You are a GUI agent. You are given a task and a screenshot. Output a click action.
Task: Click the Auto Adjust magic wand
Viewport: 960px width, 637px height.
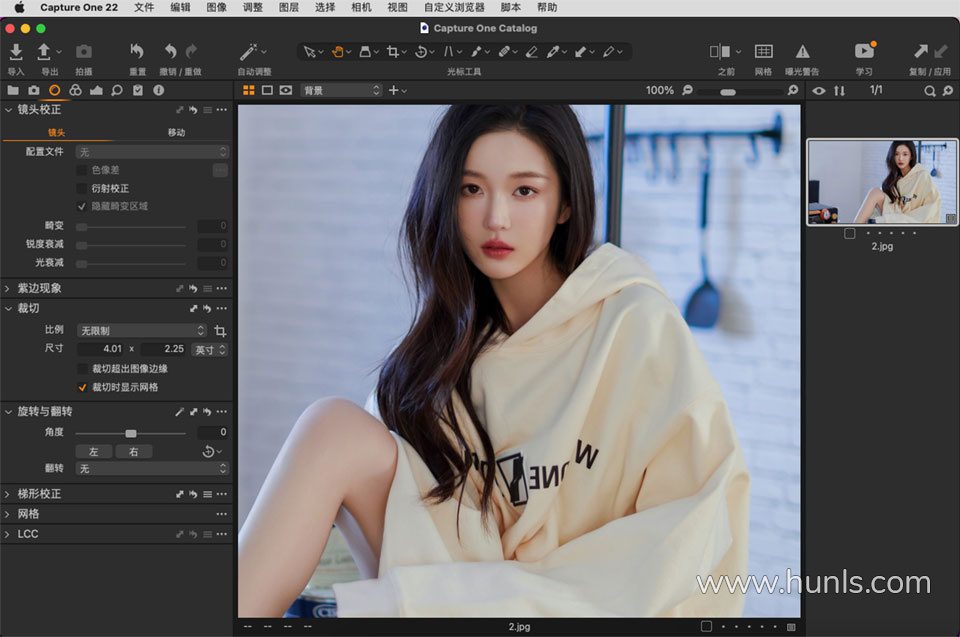[x=249, y=52]
